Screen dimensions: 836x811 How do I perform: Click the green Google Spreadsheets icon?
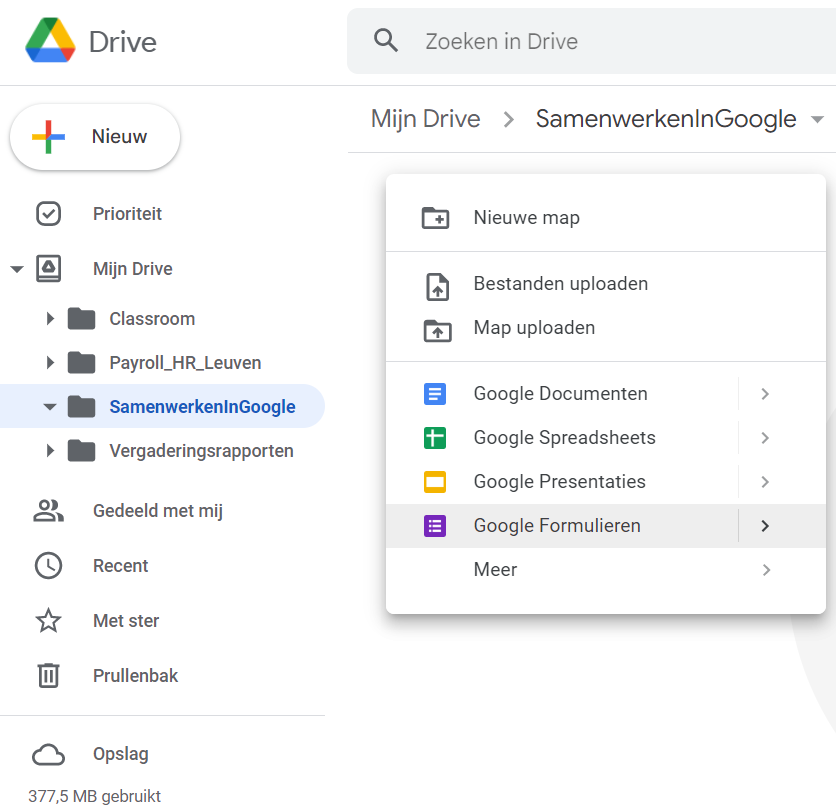[435, 438]
